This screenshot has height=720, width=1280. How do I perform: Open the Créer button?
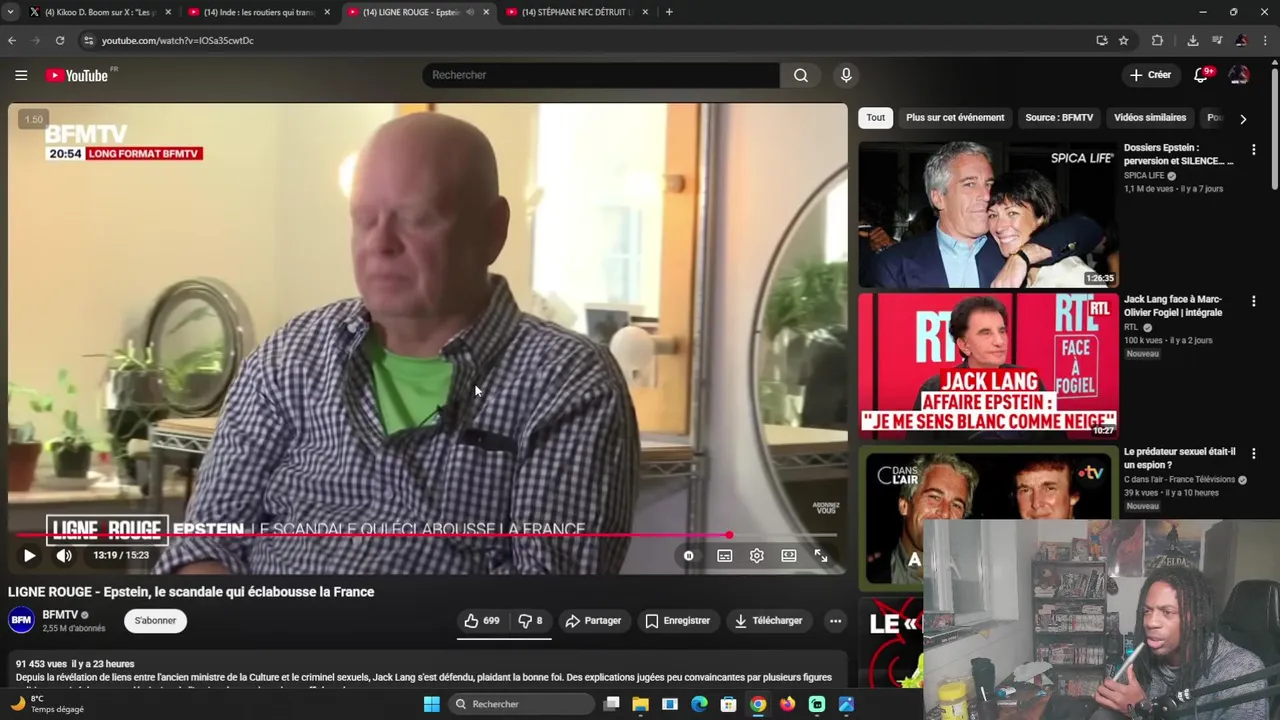pos(1150,75)
